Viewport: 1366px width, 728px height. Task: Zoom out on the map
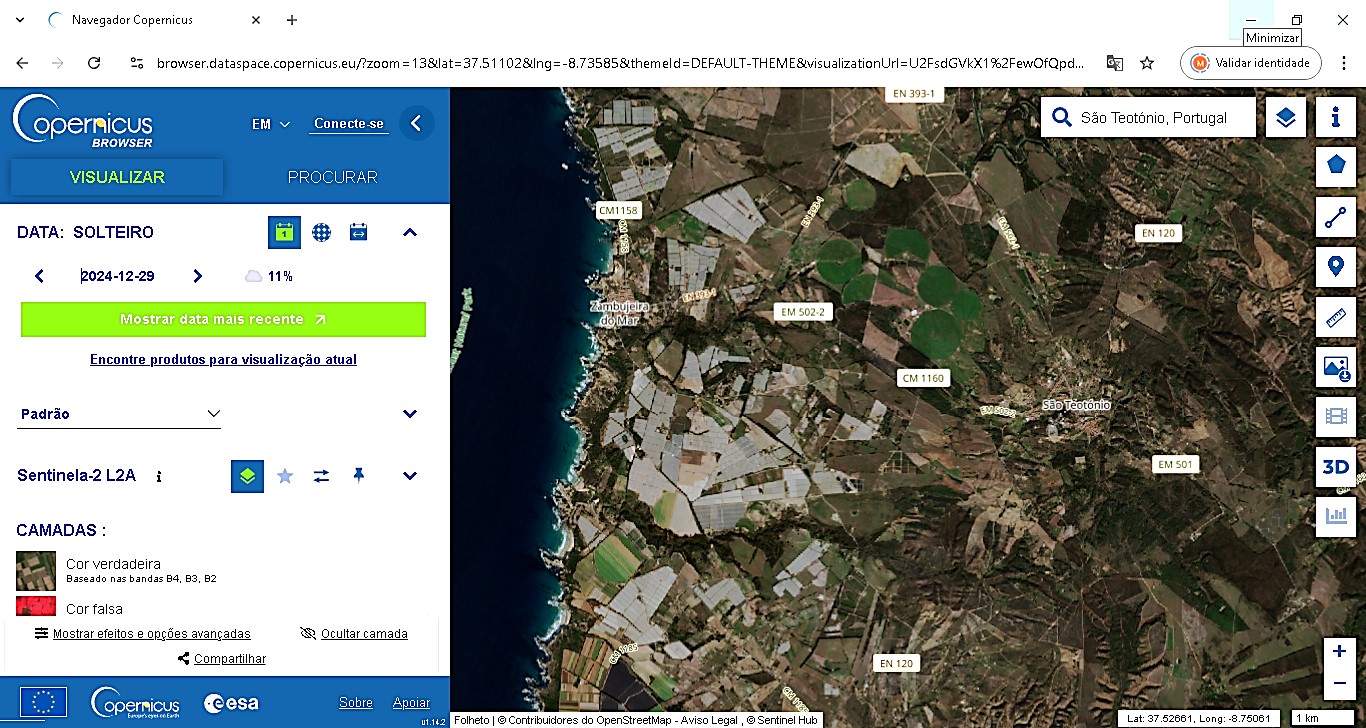(1339, 684)
